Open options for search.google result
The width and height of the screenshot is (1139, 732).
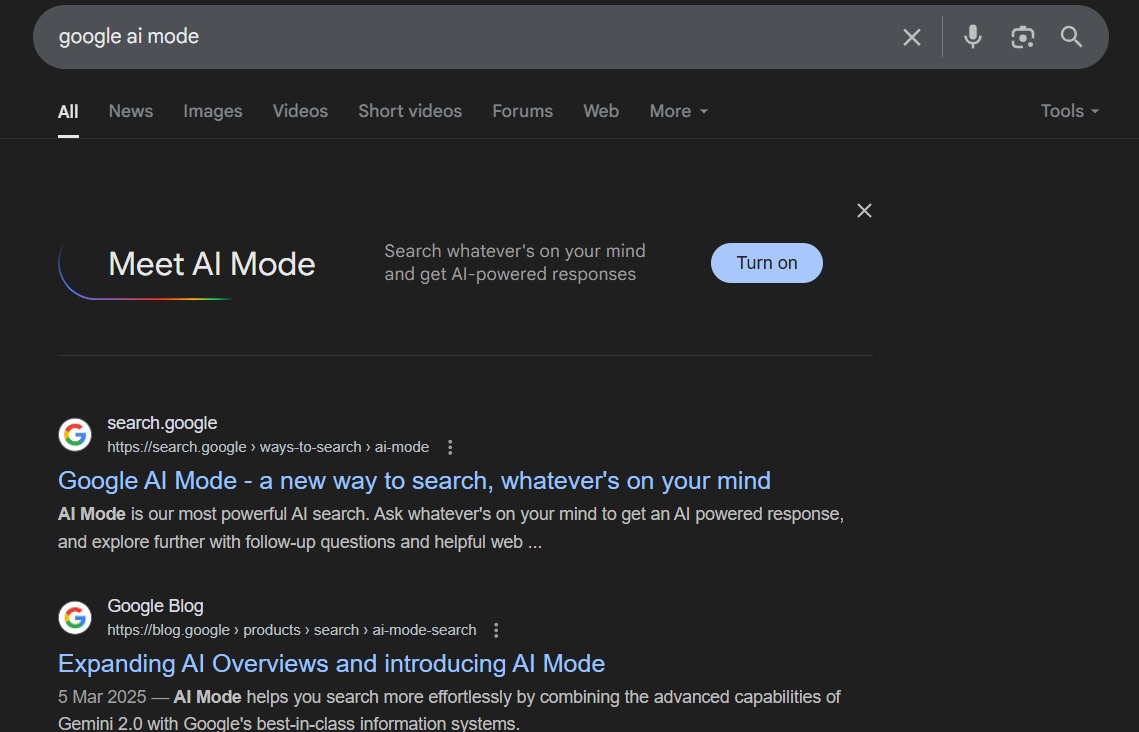pos(450,447)
